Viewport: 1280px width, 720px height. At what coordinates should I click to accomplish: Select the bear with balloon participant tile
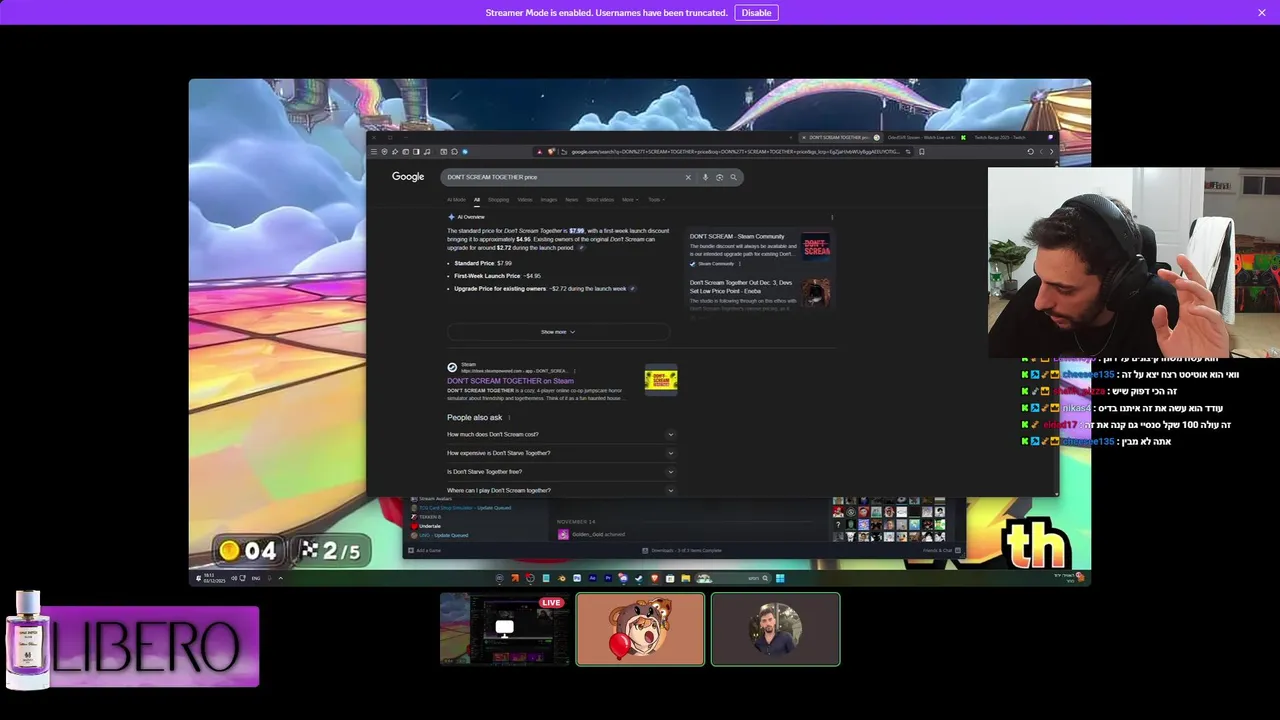tap(640, 629)
